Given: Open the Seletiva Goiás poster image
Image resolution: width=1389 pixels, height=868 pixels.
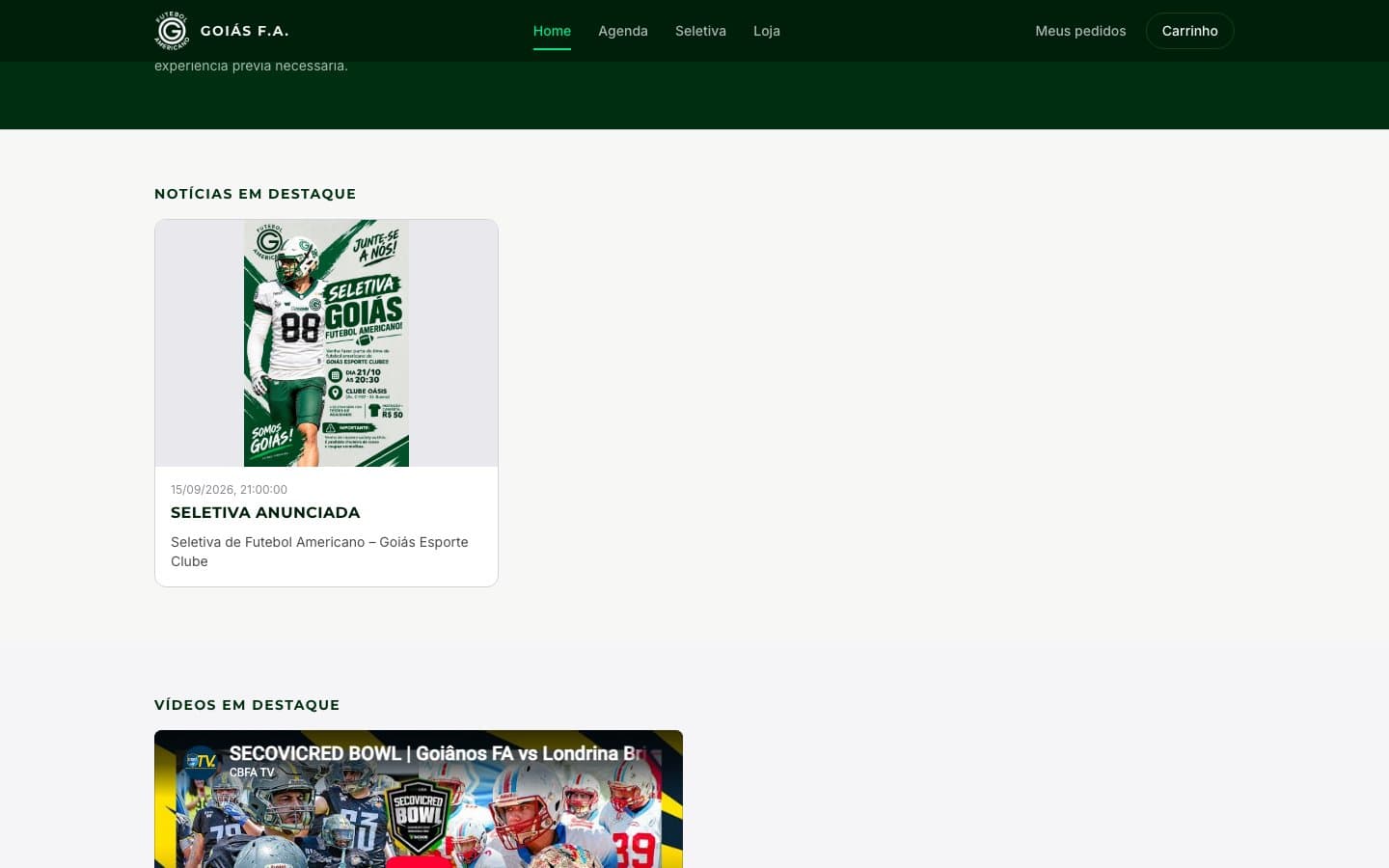Looking at the screenshot, I should pyautogui.click(x=326, y=343).
